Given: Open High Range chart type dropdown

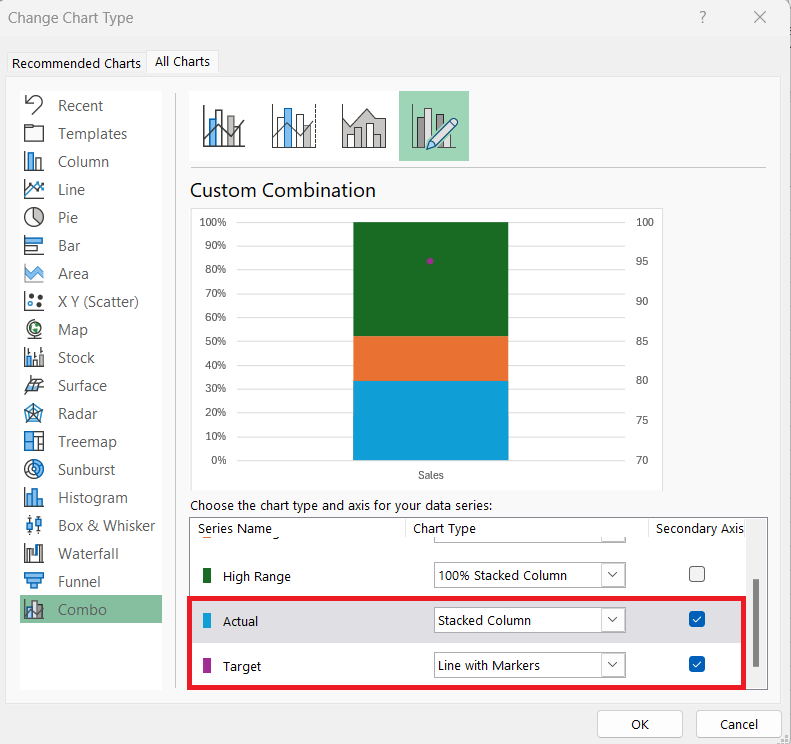Looking at the screenshot, I should (613, 575).
